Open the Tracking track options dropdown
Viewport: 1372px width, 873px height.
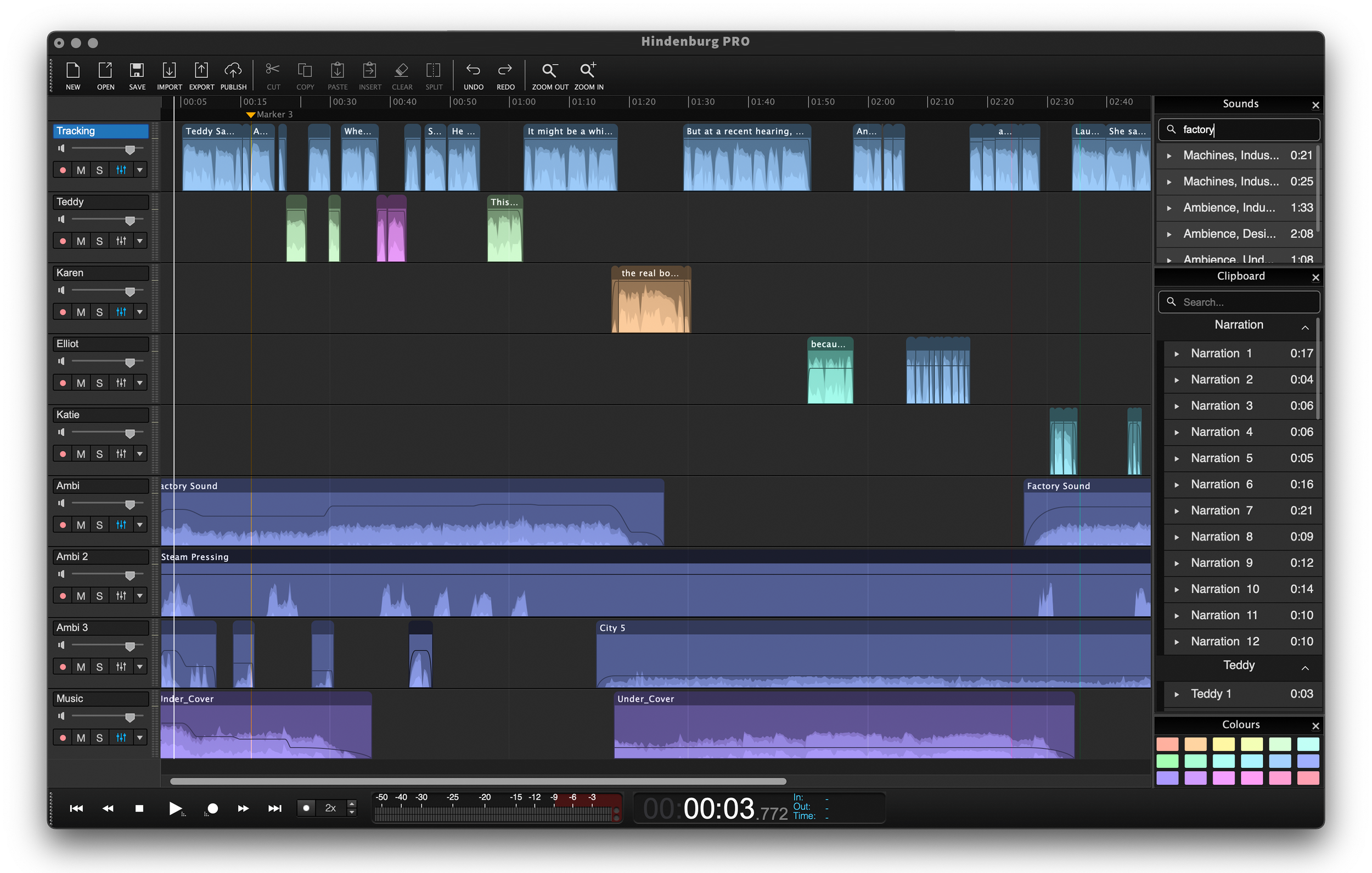tap(139, 170)
